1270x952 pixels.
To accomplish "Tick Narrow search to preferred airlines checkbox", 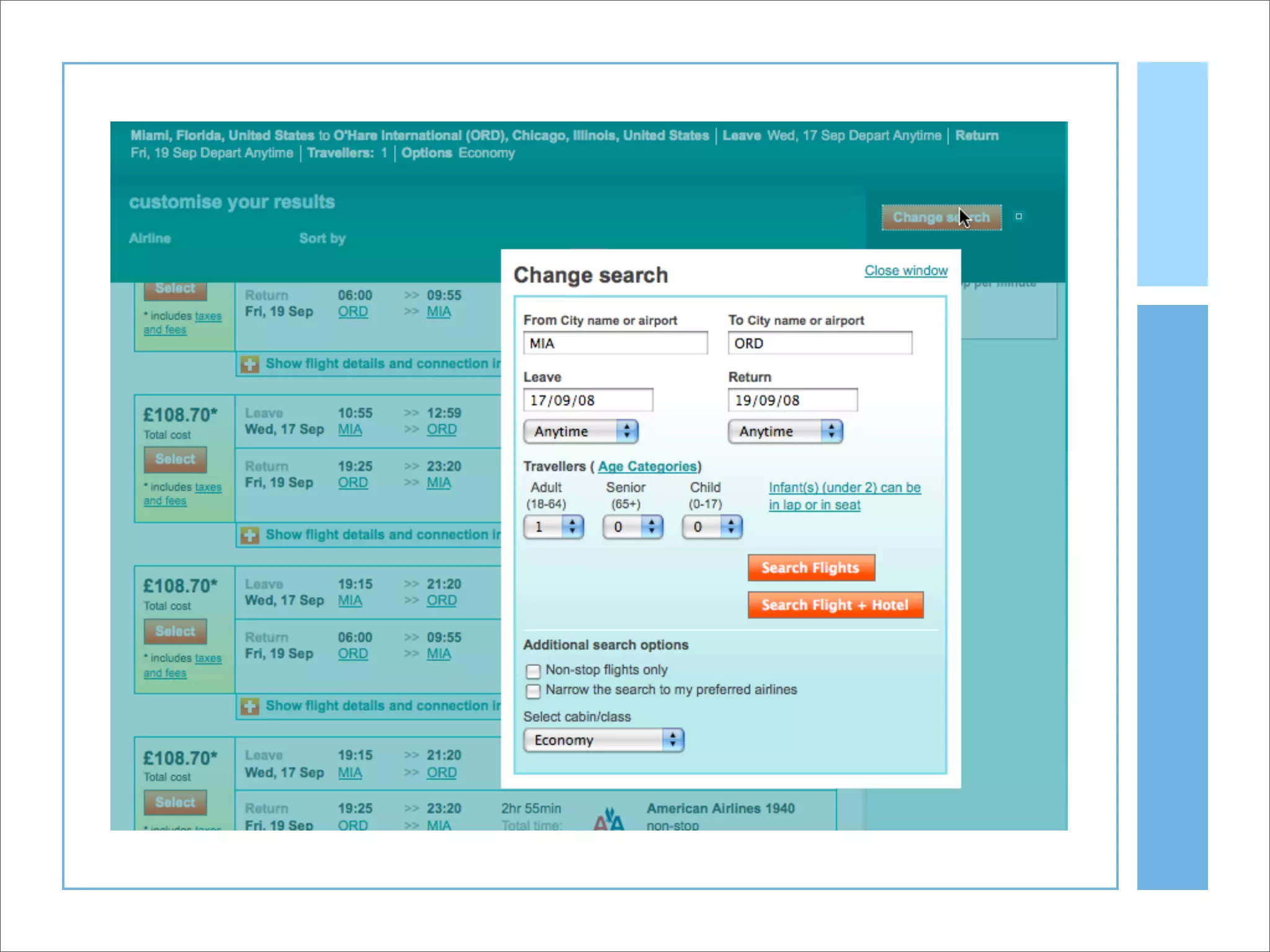I will pos(533,691).
